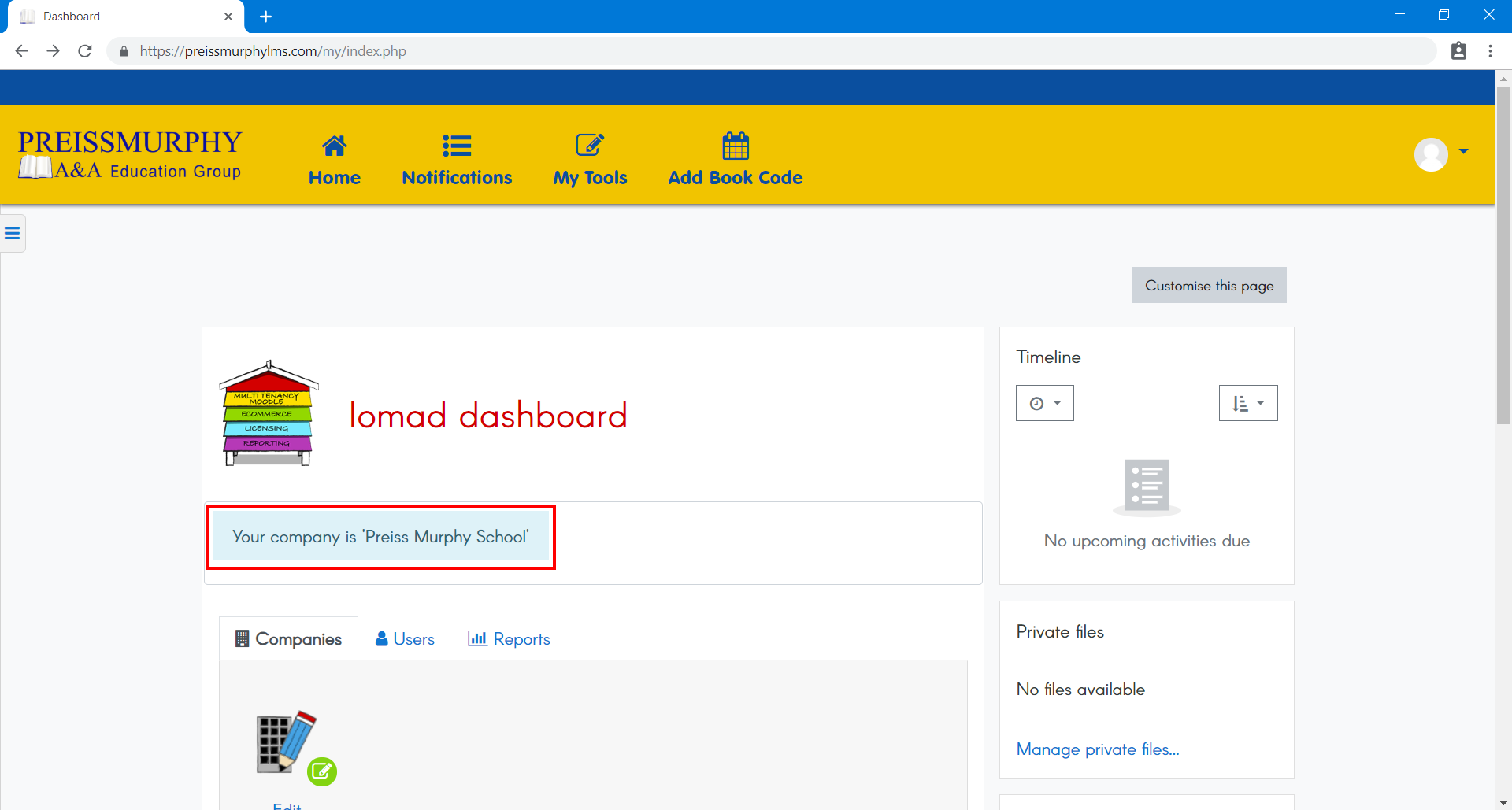Expand Timeline sort order dropdown
Image resolution: width=1512 pixels, height=810 pixels.
point(1247,403)
